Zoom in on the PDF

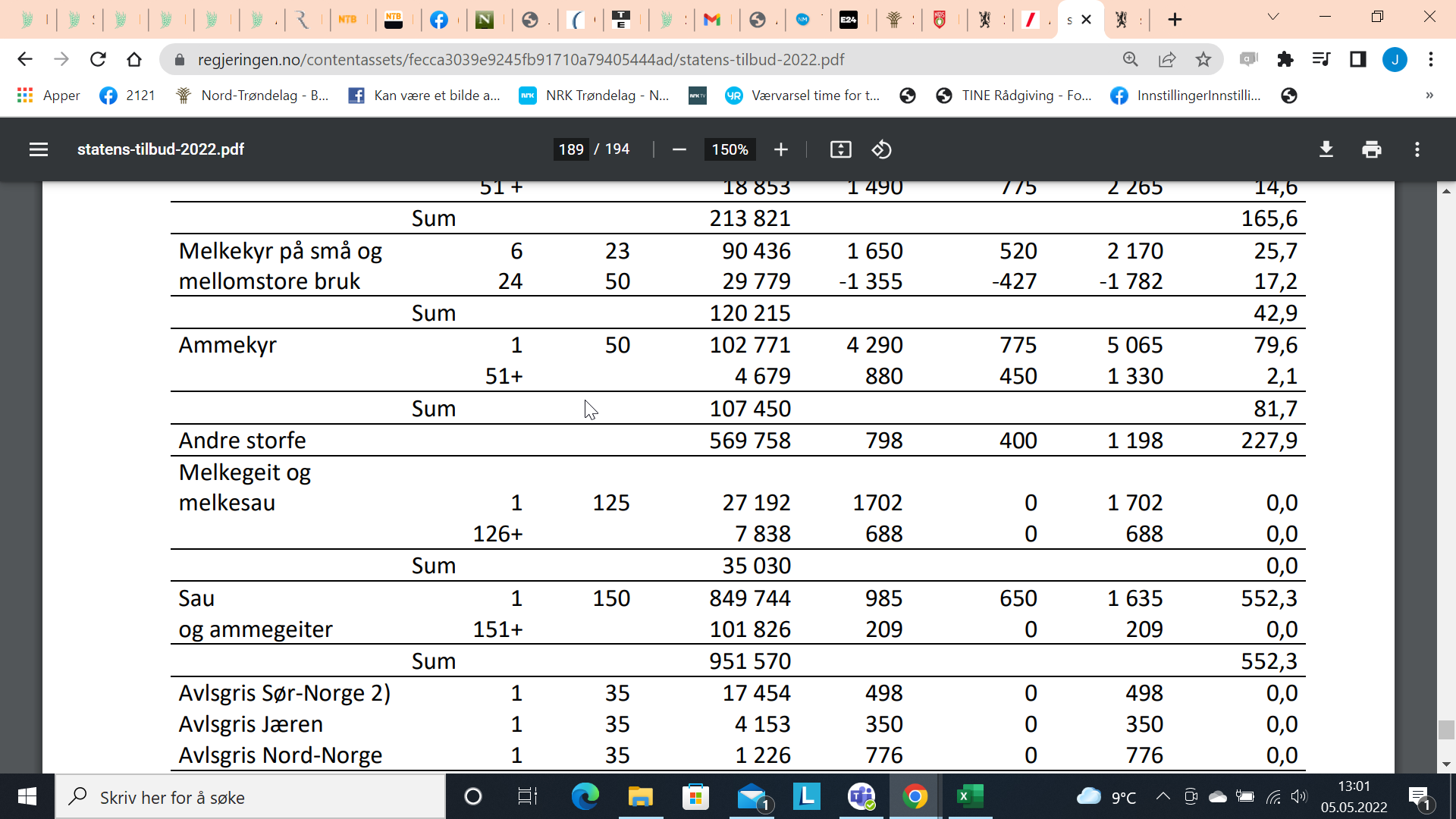point(781,149)
